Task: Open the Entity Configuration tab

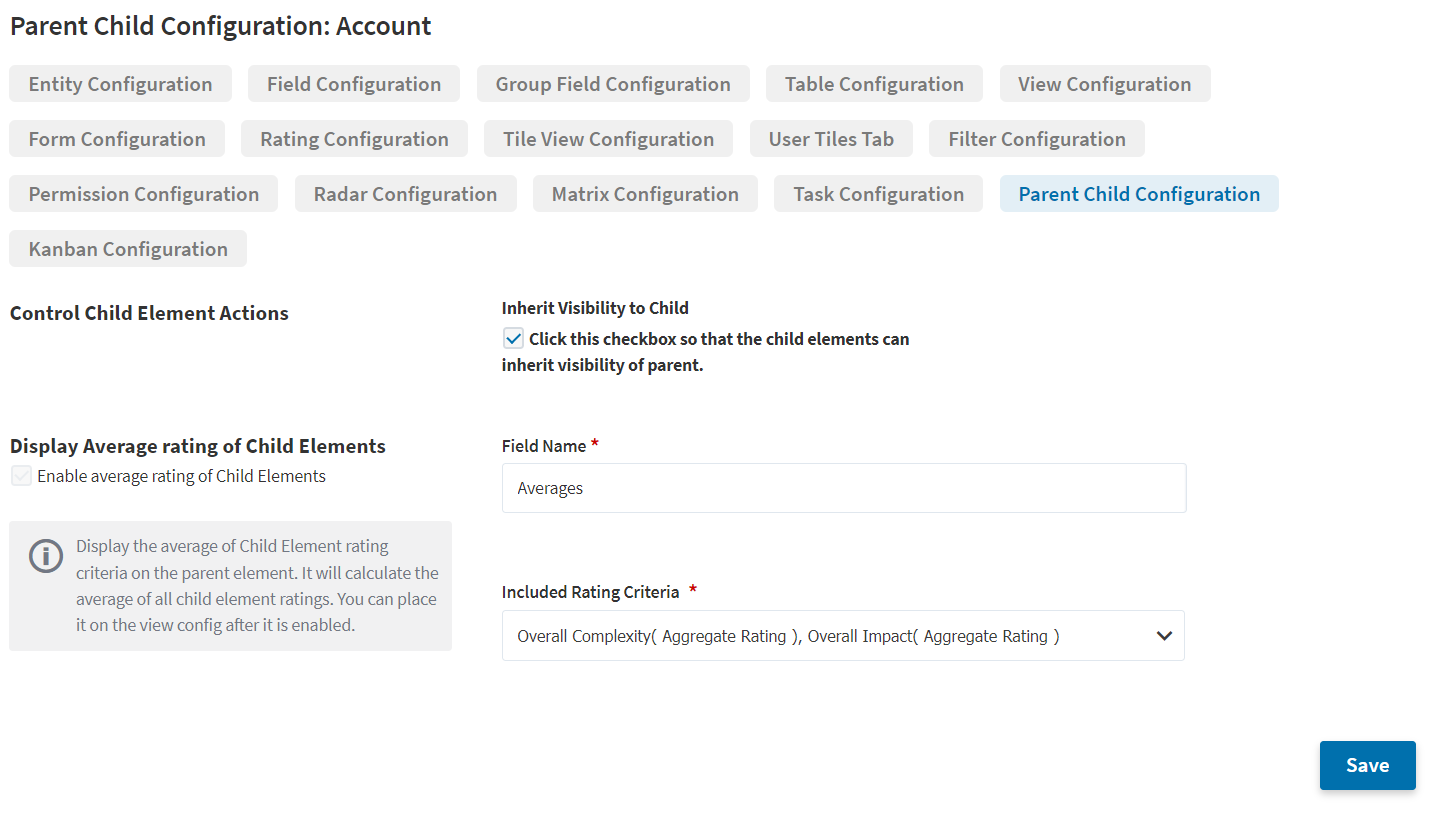Action: coord(120,84)
